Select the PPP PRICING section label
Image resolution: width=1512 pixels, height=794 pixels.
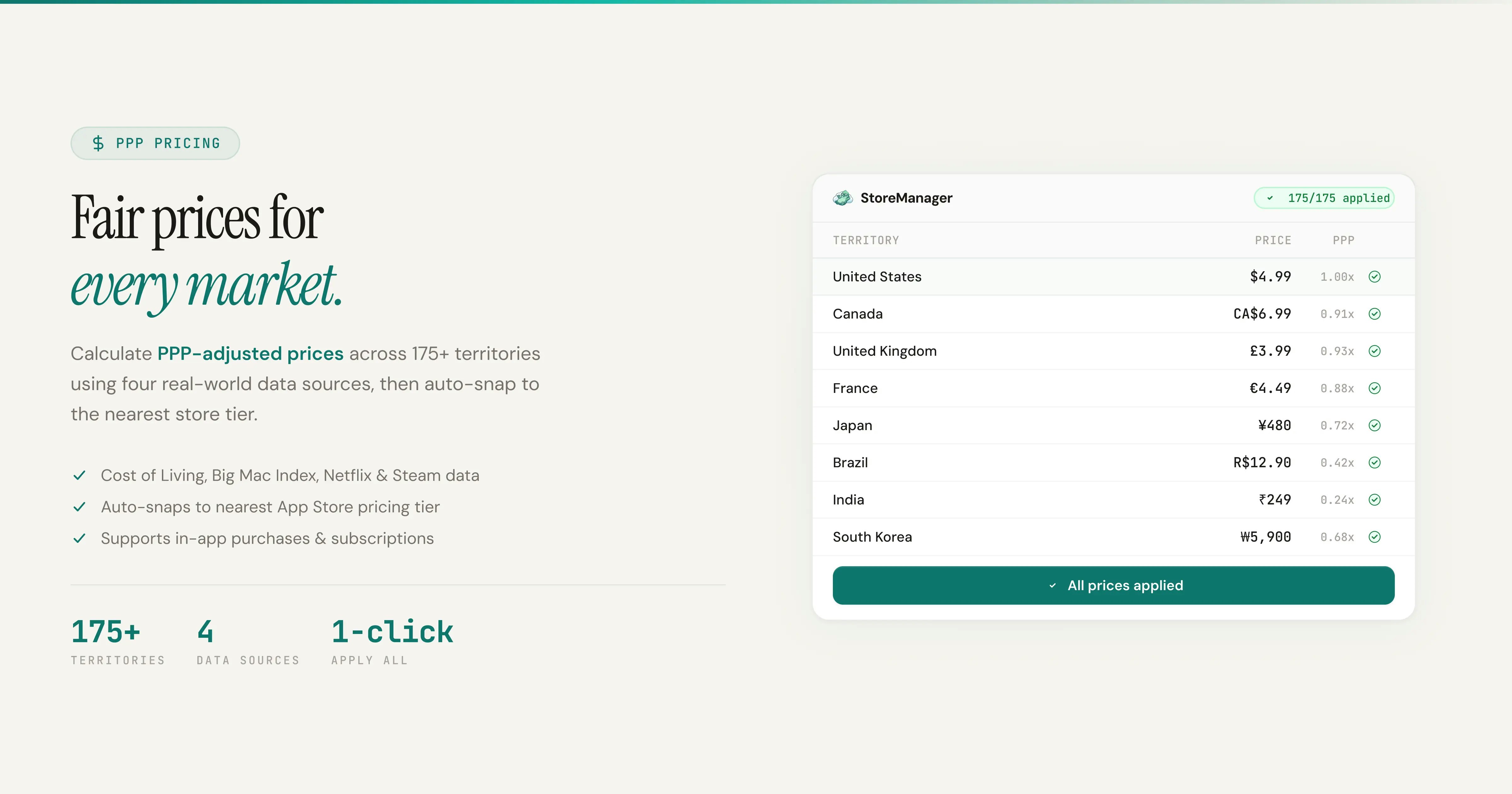click(155, 143)
